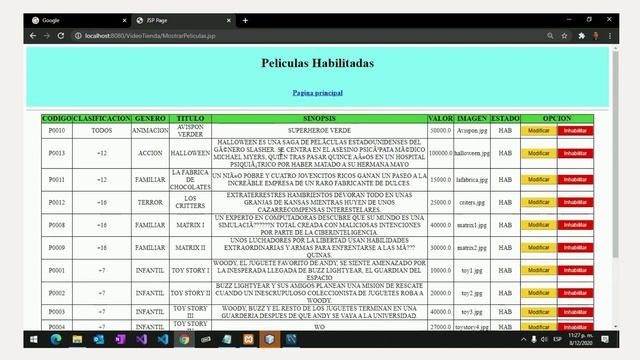Show hidden system tray icons chevron

[x=523, y=340]
